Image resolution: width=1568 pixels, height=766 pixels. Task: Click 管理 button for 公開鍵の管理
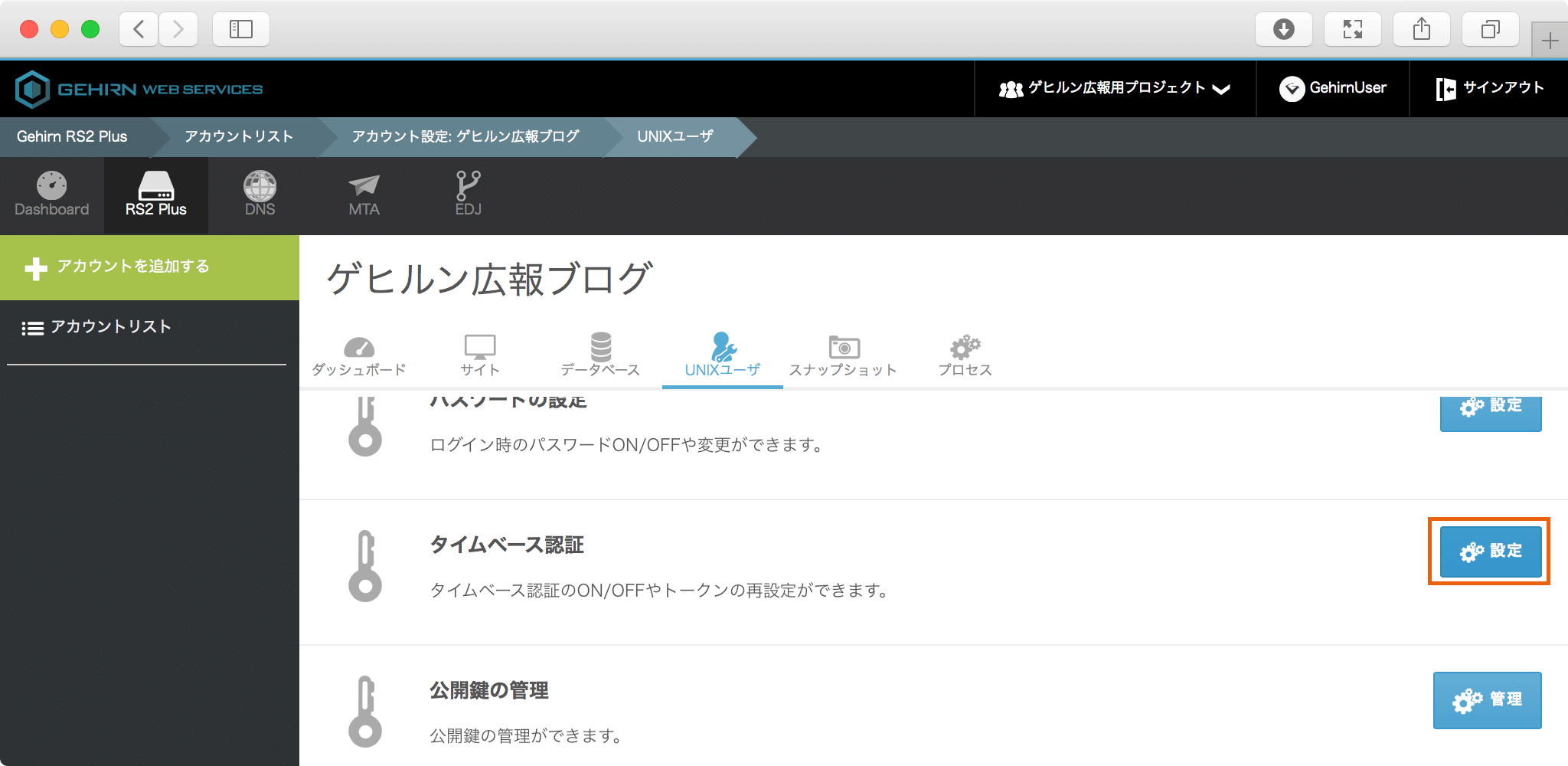(x=1487, y=700)
